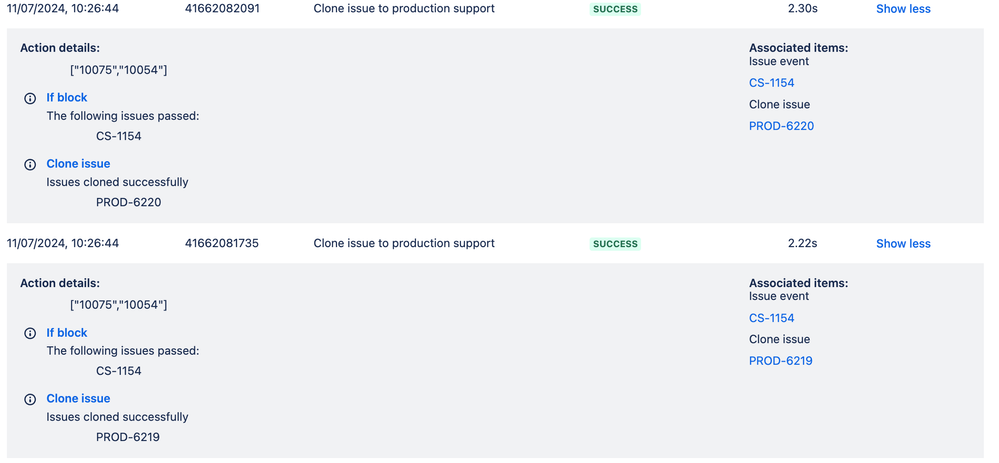The width and height of the screenshot is (999, 463).
Task: Collapse execution 41662082091 via Show less
Action: 903,9
